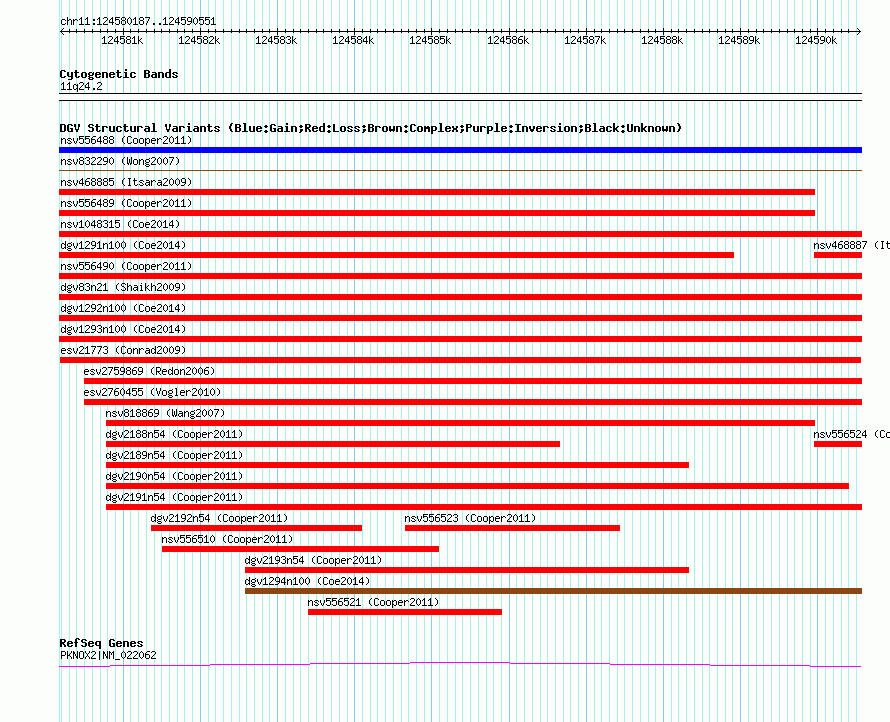Open nsv556488 (Cooper2011) label

click(x=126, y=140)
